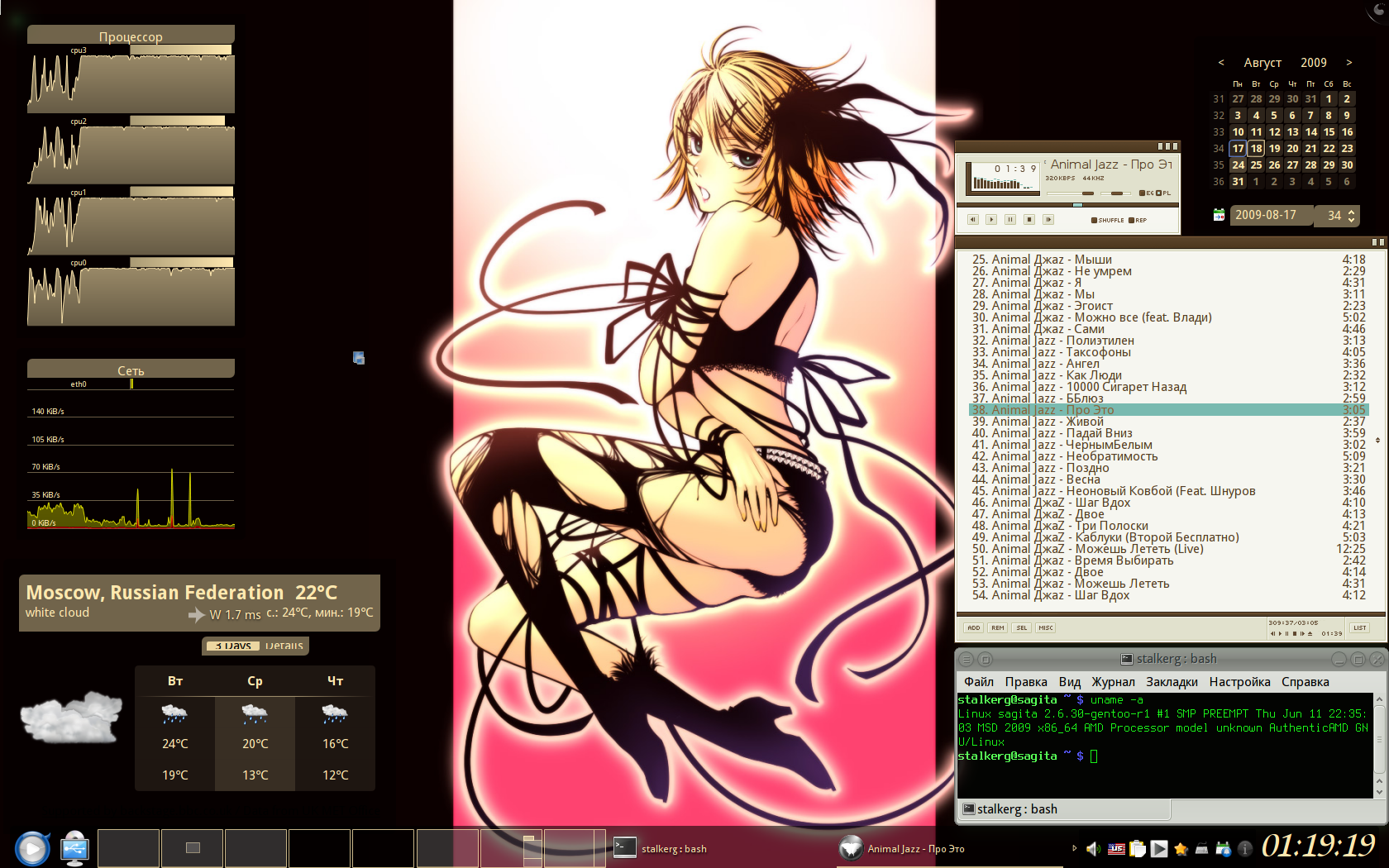1389x868 pixels.
Task: Skip to next track in player
Action: 1048,220
